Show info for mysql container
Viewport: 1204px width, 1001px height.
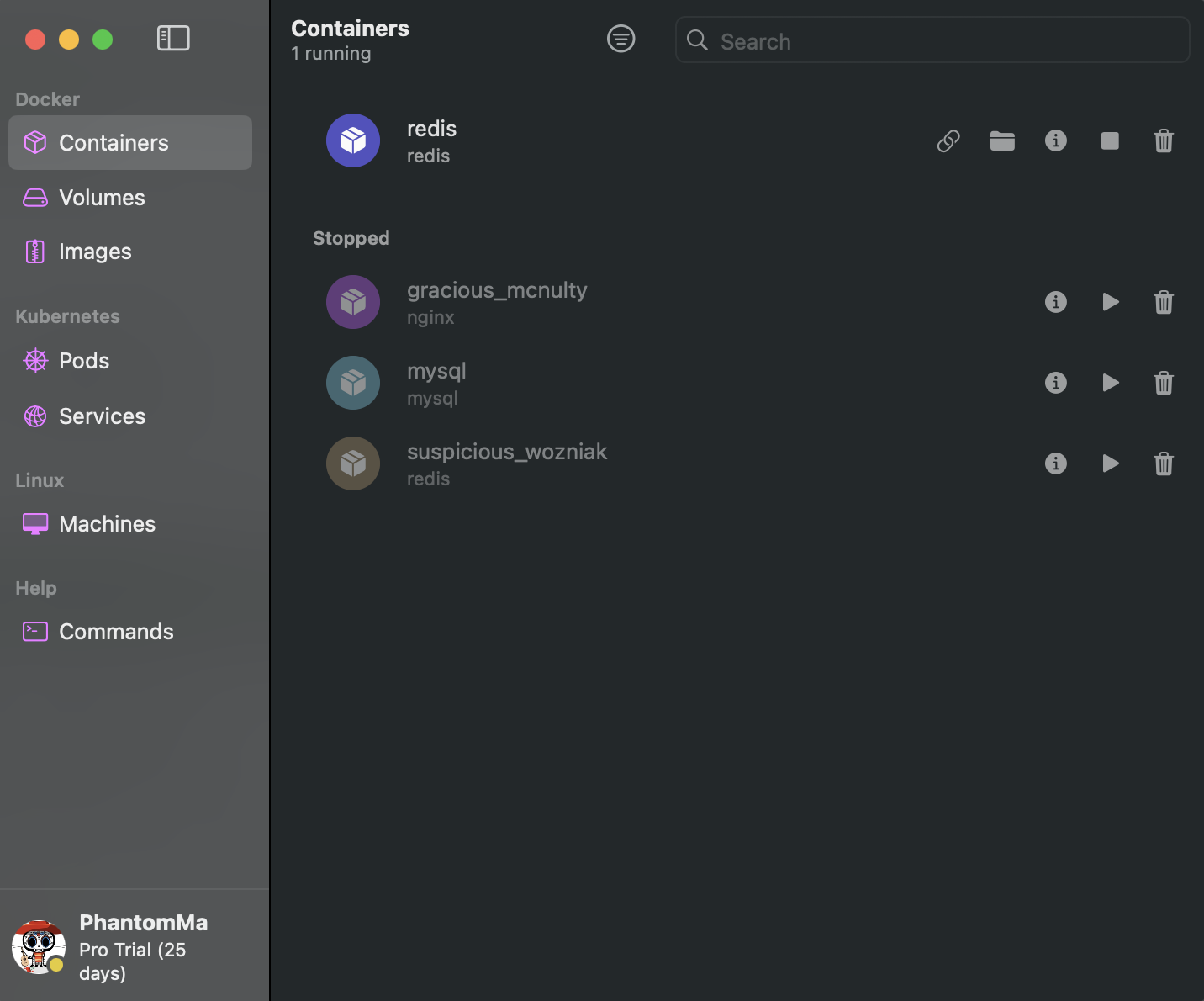1056,383
